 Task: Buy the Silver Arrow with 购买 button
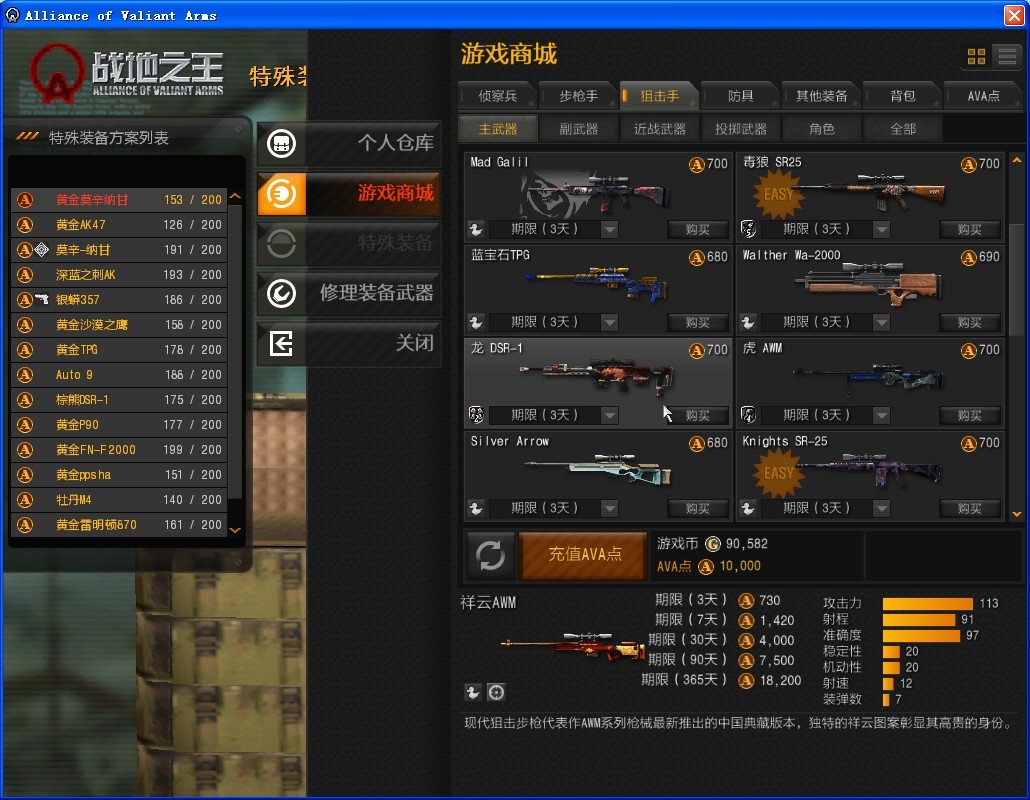coord(698,508)
